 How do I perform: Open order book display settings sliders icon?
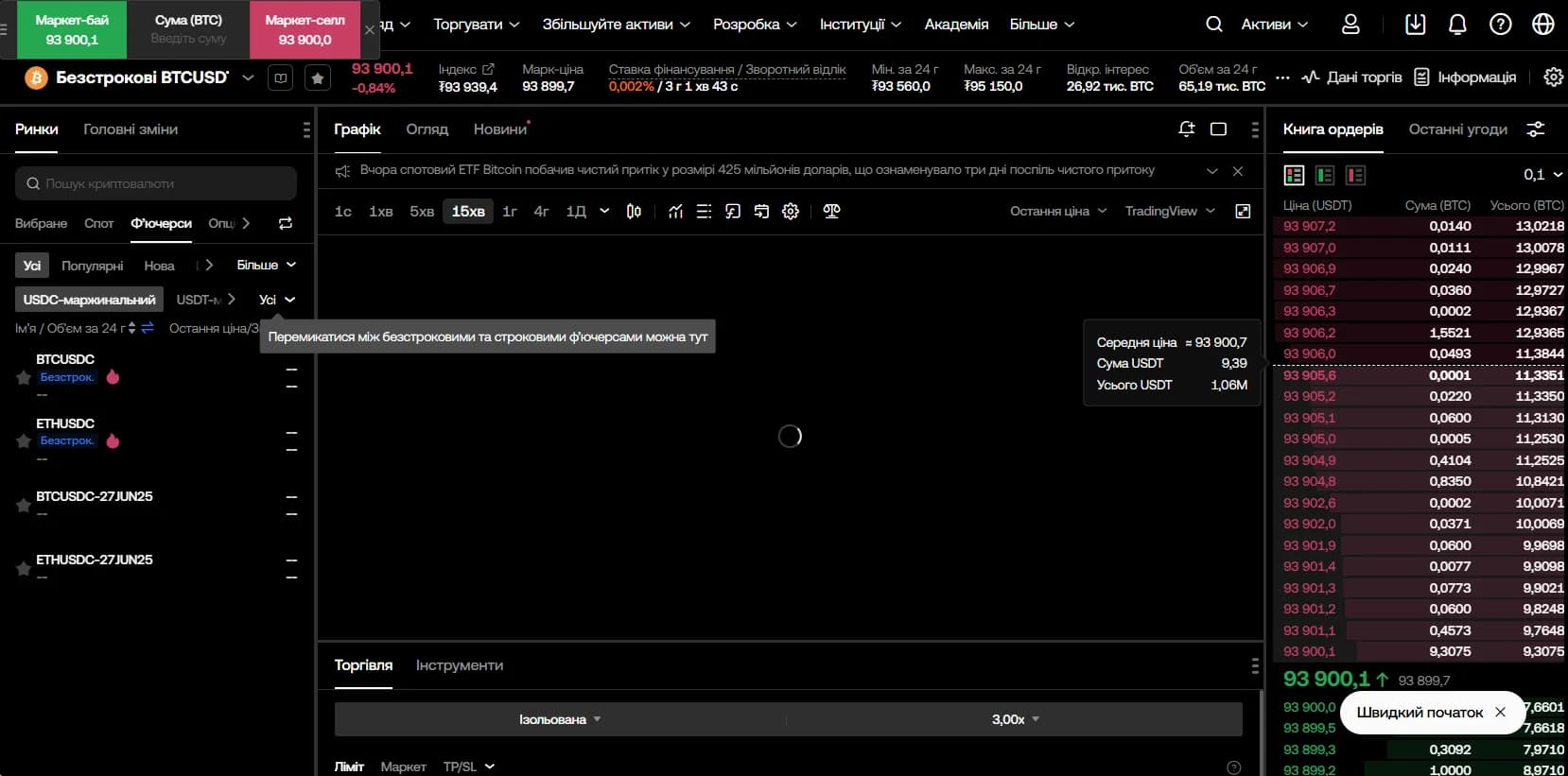click(1536, 129)
